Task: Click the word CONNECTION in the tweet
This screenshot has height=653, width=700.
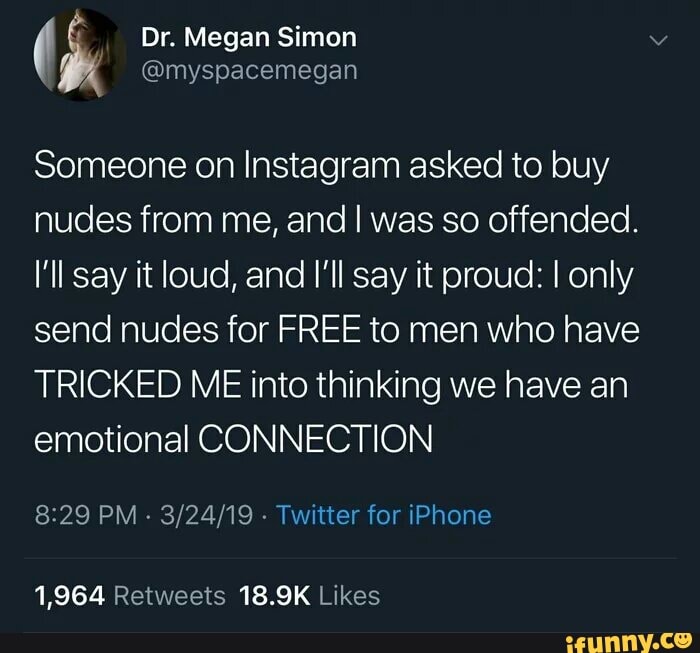Action: click(315, 439)
